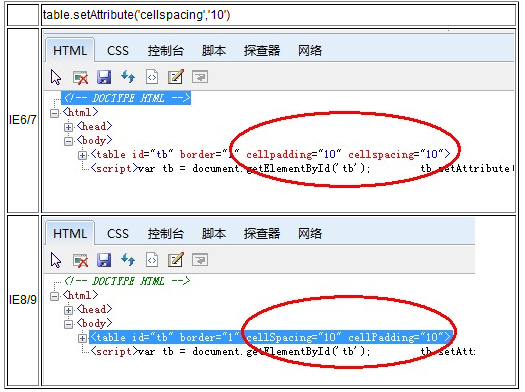This screenshot has height=392, width=525.
Task: Expand the table node in IE8/9 tree
Action: point(82,338)
